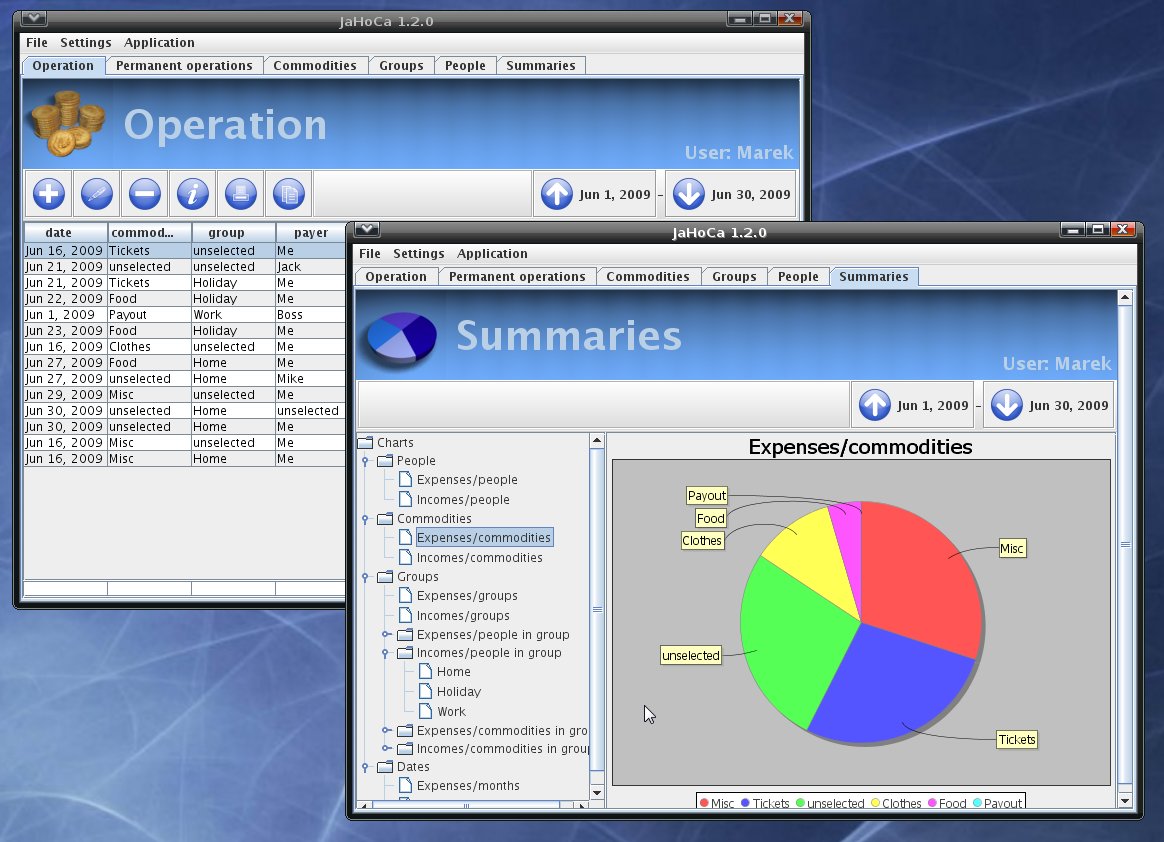
Task: Click the printer icon in the toolbar
Action: (241, 194)
